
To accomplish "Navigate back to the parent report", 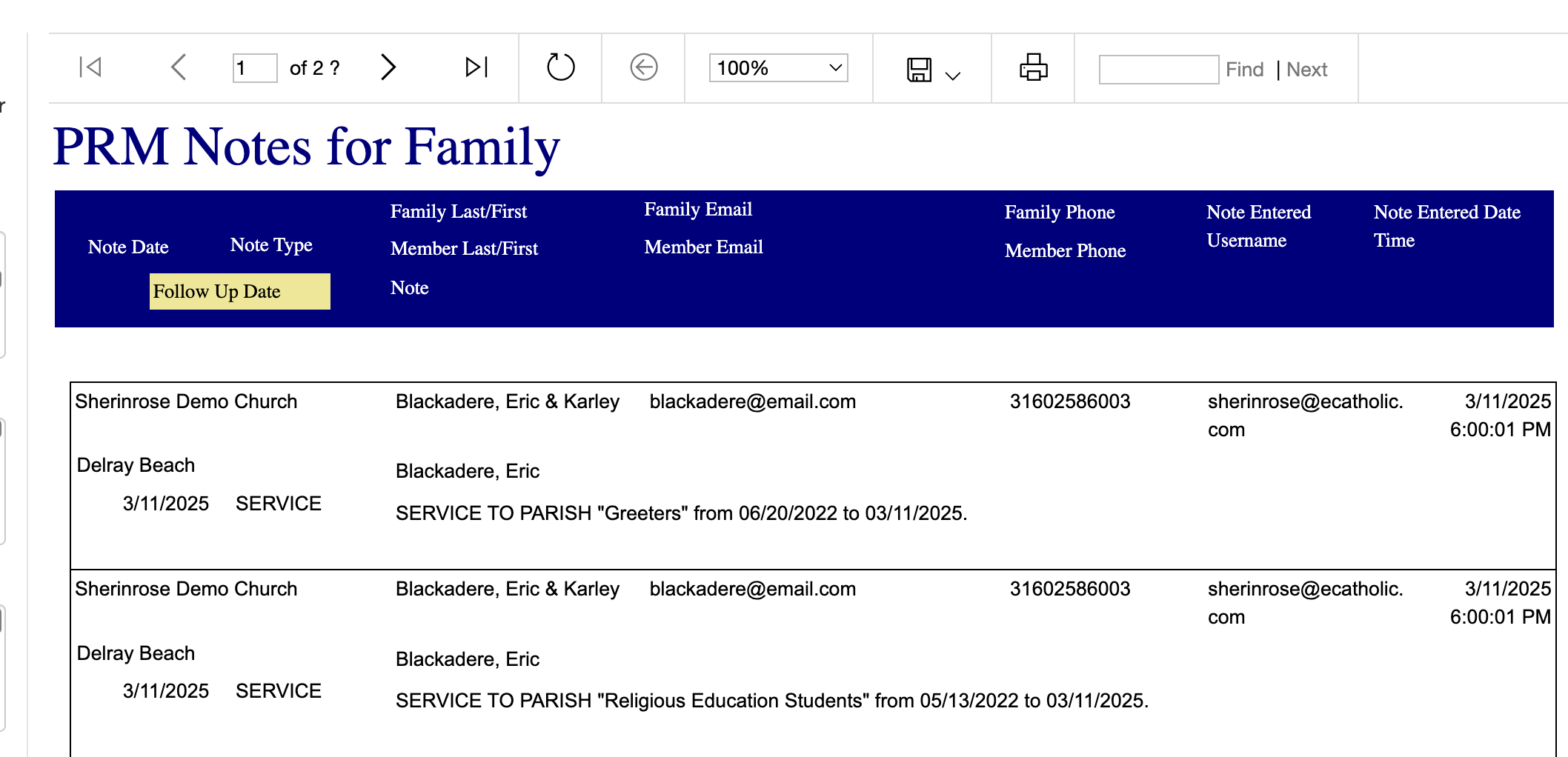I will pos(644,67).
